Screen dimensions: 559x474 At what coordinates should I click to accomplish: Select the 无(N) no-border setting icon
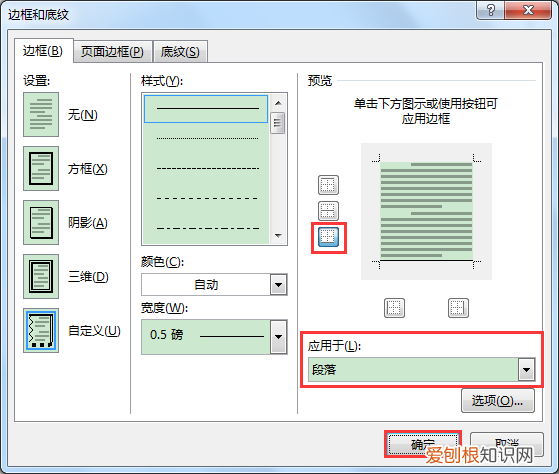click(x=41, y=114)
